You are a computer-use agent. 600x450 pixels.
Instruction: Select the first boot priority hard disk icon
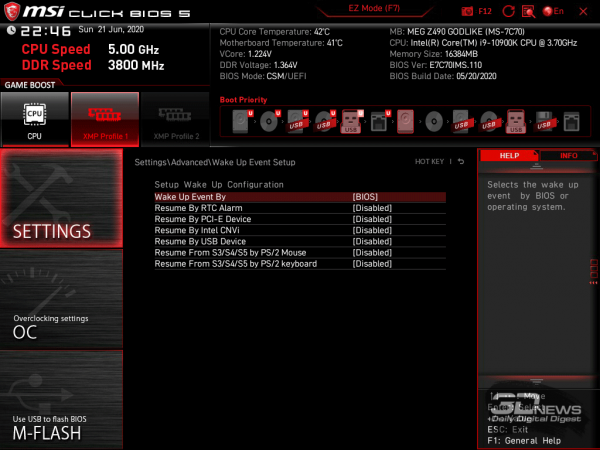(x=241, y=123)
